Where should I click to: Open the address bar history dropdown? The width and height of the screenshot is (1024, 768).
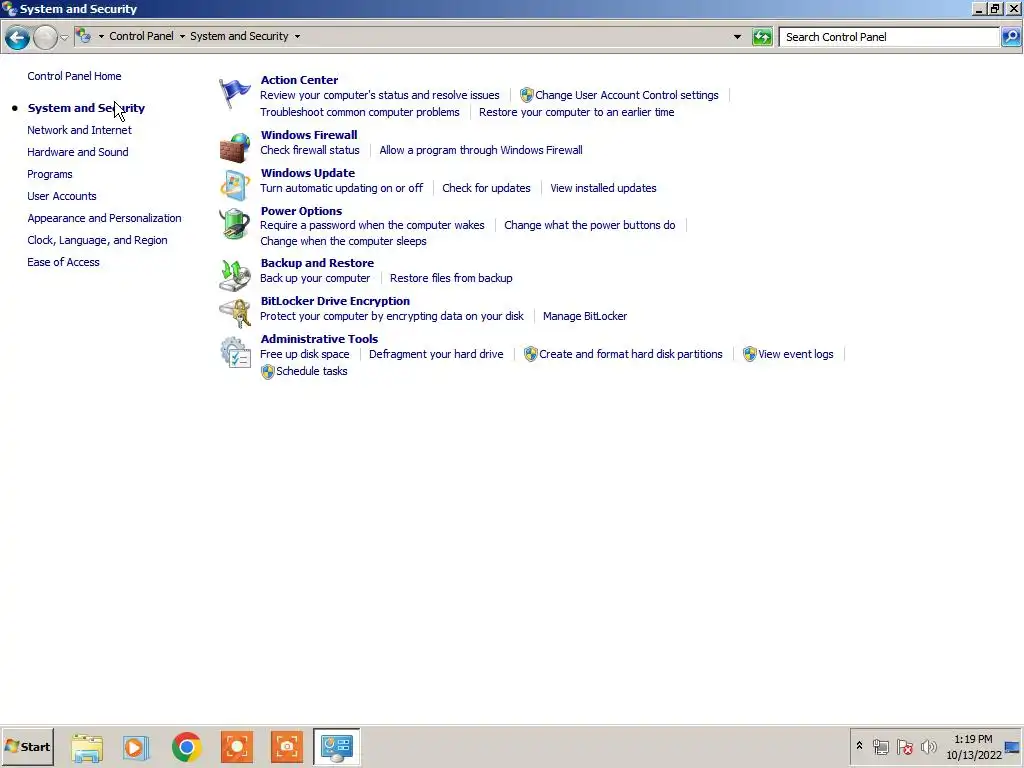click(x=737, y=37)
